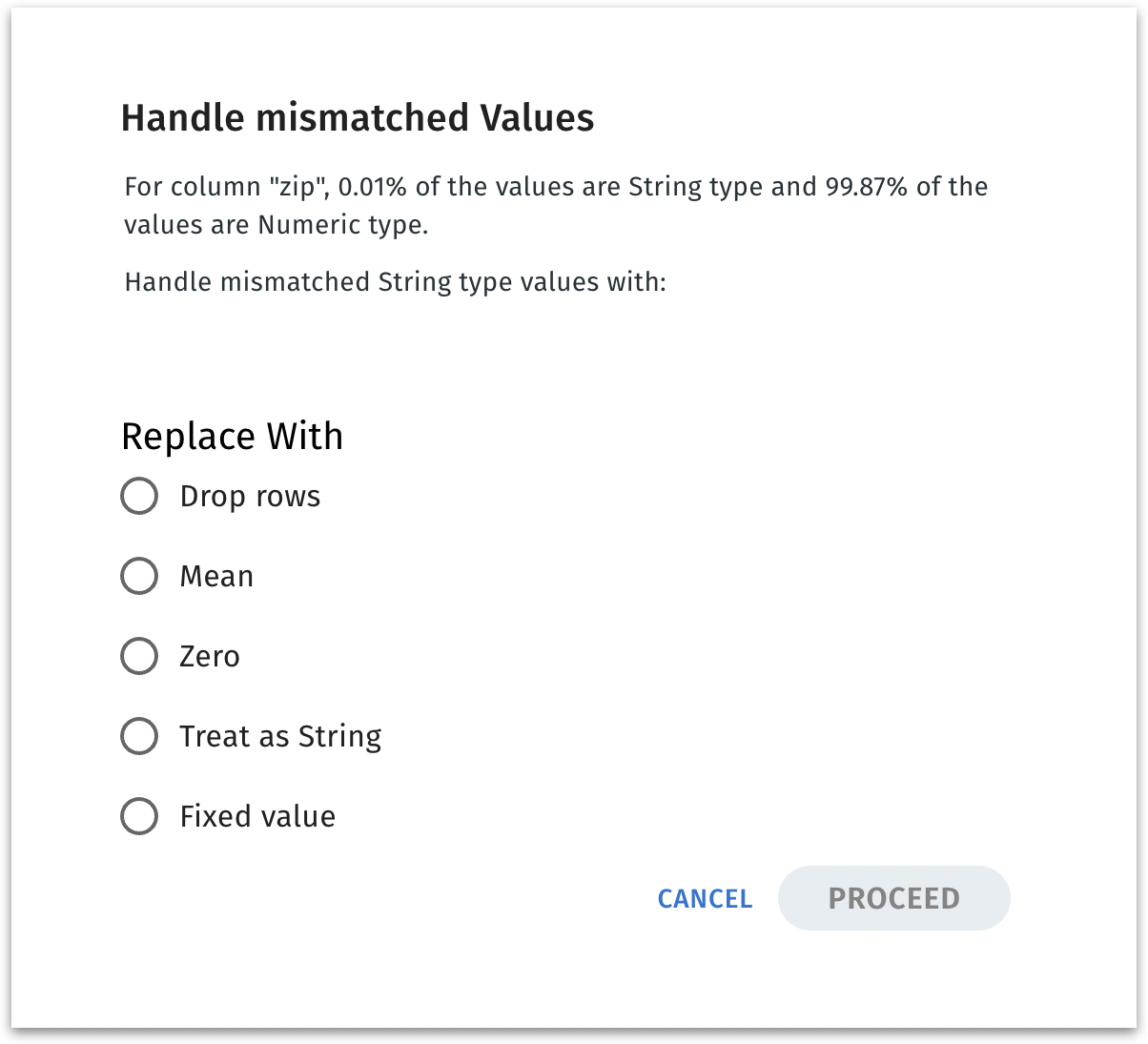Click the 'Zero' label text
Image resolution: width=1148 pixels, height=1044 pixels.
210,657
